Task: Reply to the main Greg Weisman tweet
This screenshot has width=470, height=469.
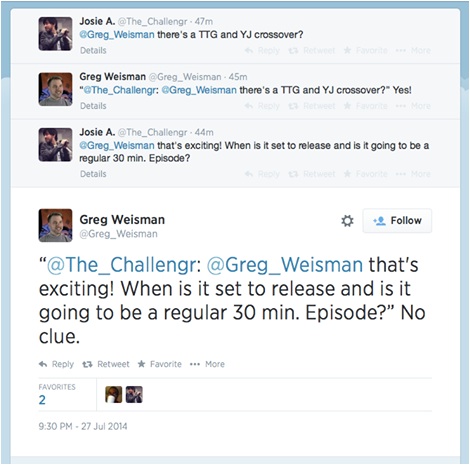Action: click(x=56, y=364)
